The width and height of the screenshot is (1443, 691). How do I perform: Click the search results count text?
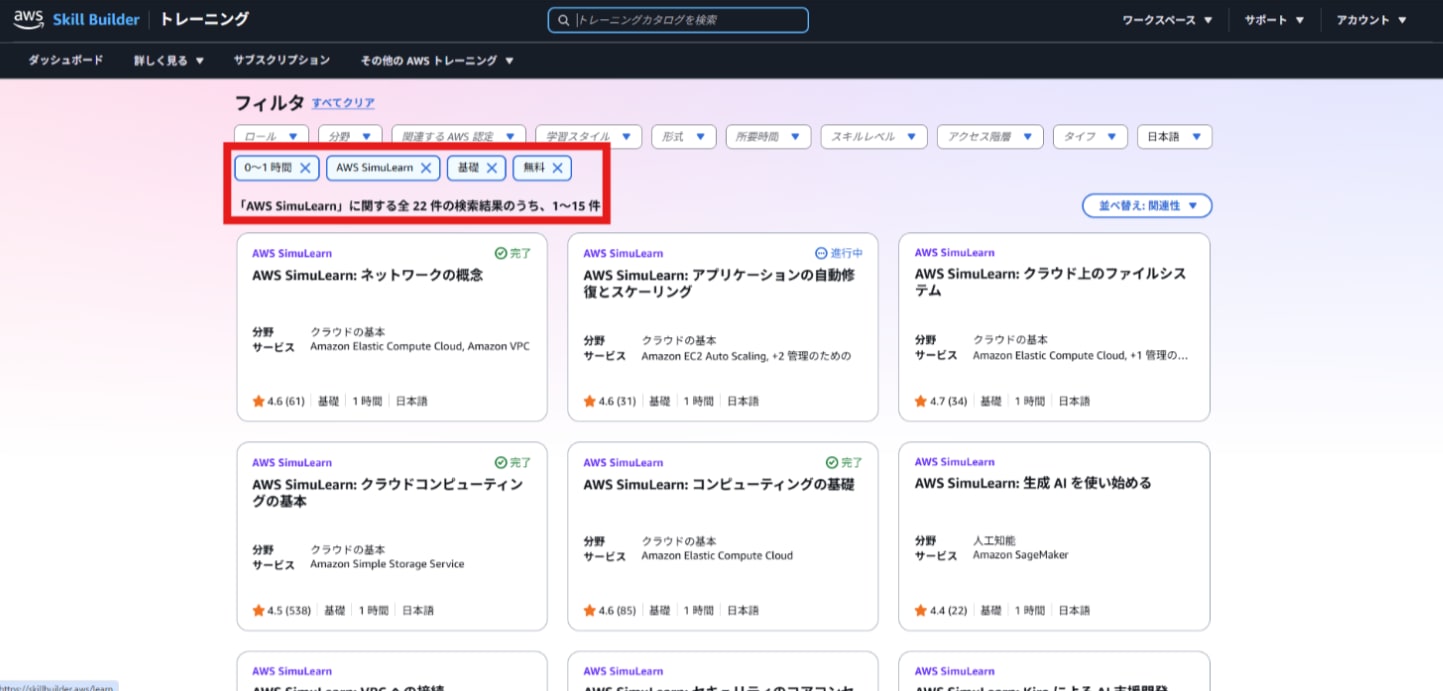point(420,206)
